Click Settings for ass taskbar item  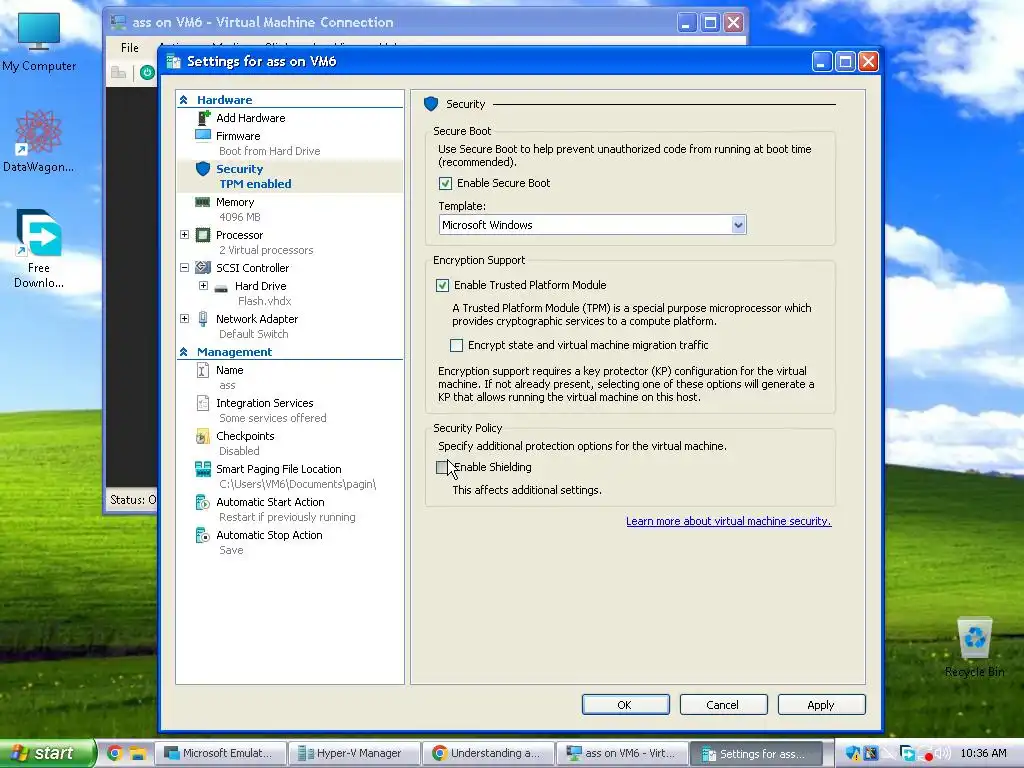pyautogui.click(x=758, y=753)
